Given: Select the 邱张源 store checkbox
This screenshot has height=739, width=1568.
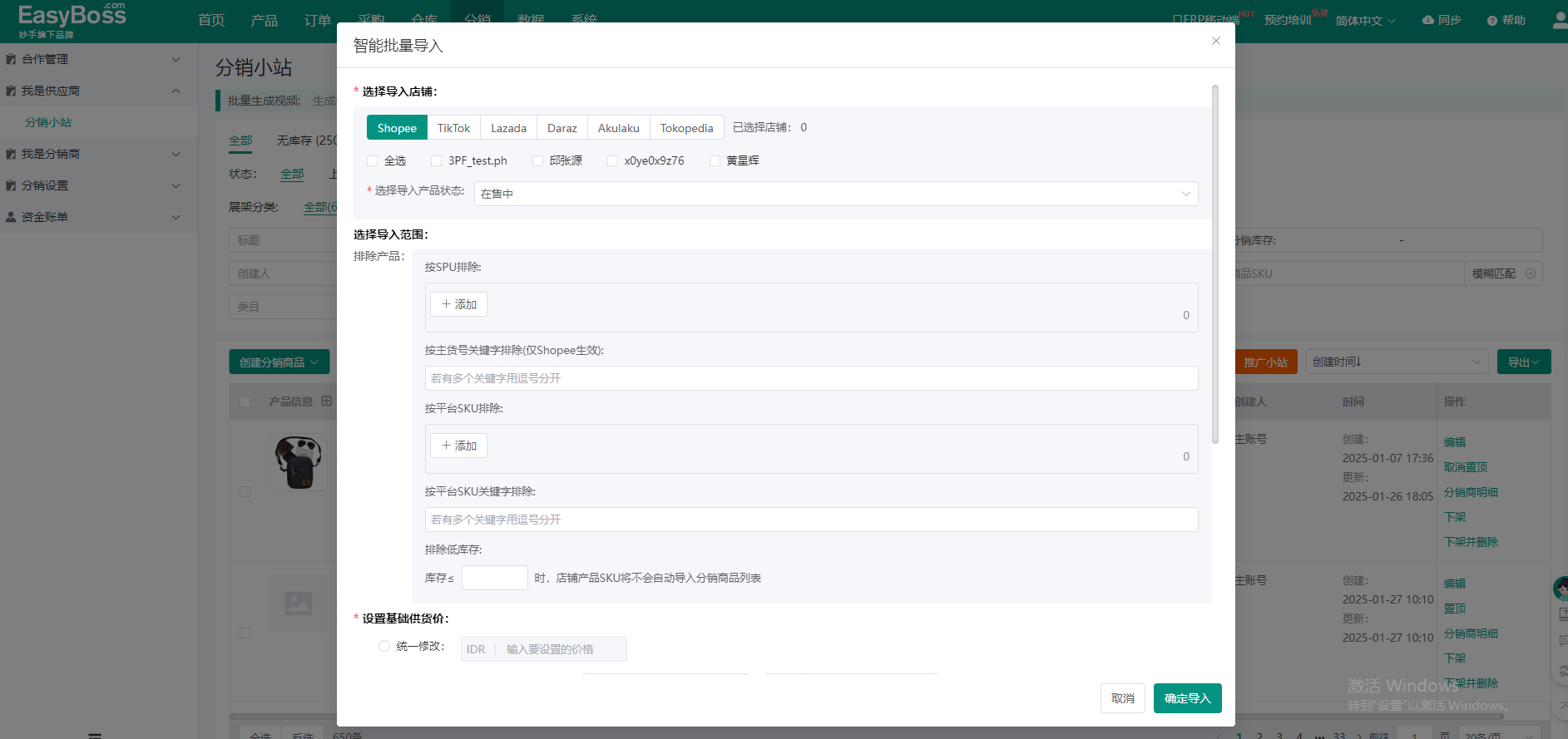Looking at the screenshot, I should pyautogui.click(x=538, y=160).
